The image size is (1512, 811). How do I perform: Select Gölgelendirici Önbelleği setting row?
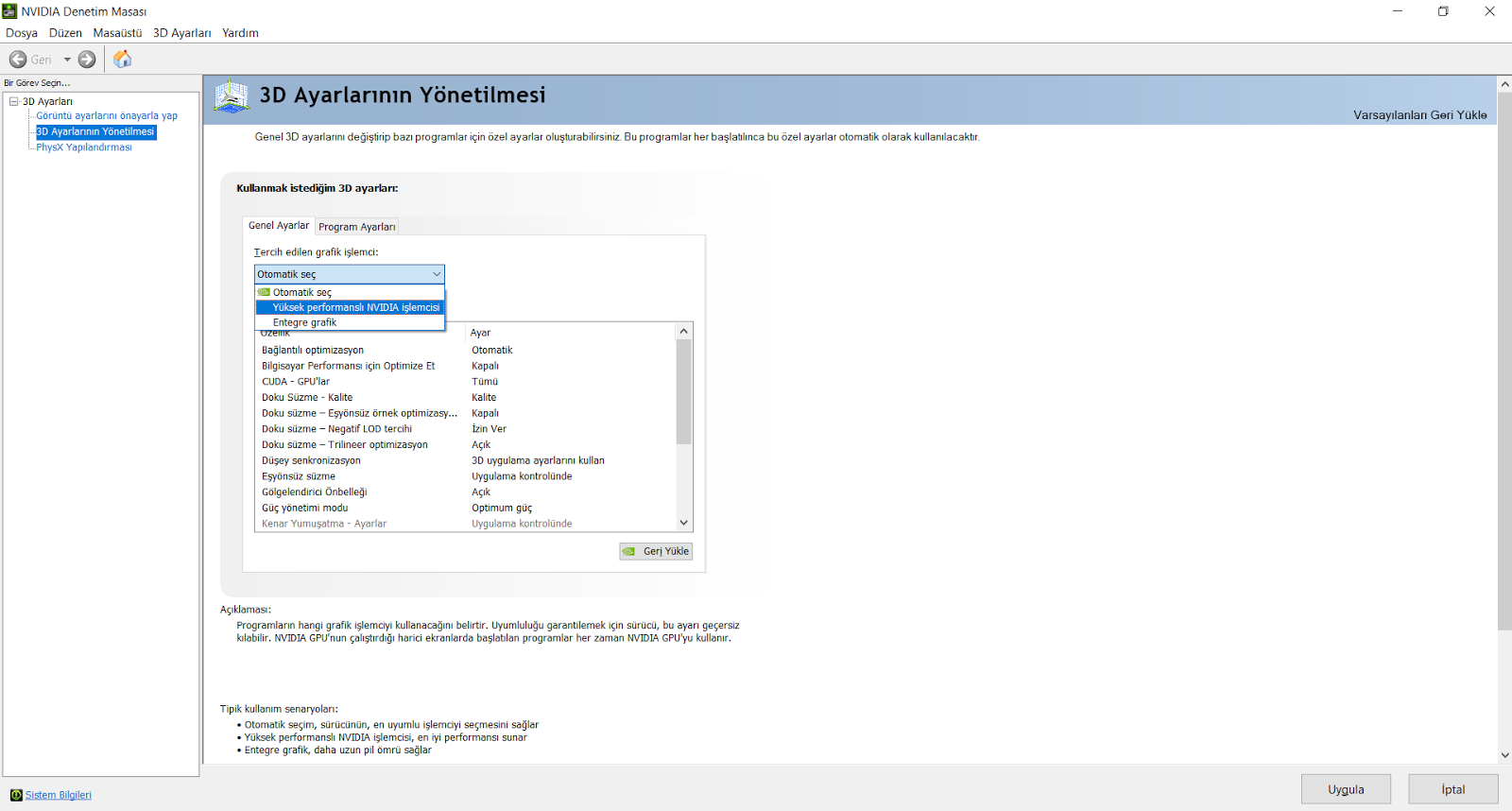(466, 492)
